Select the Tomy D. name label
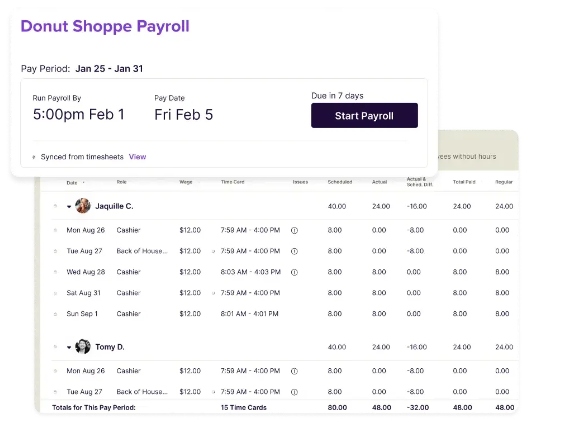This screenshot has width=568, height=426. (x=110, y=347)
